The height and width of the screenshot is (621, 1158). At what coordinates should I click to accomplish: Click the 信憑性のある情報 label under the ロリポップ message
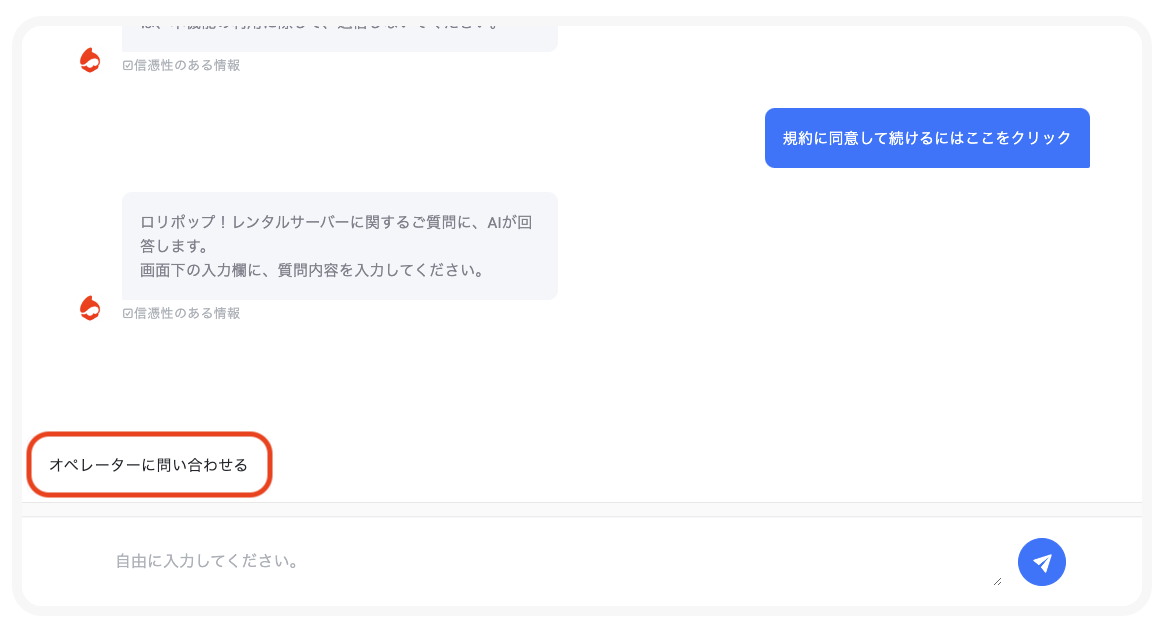(181, 313)
